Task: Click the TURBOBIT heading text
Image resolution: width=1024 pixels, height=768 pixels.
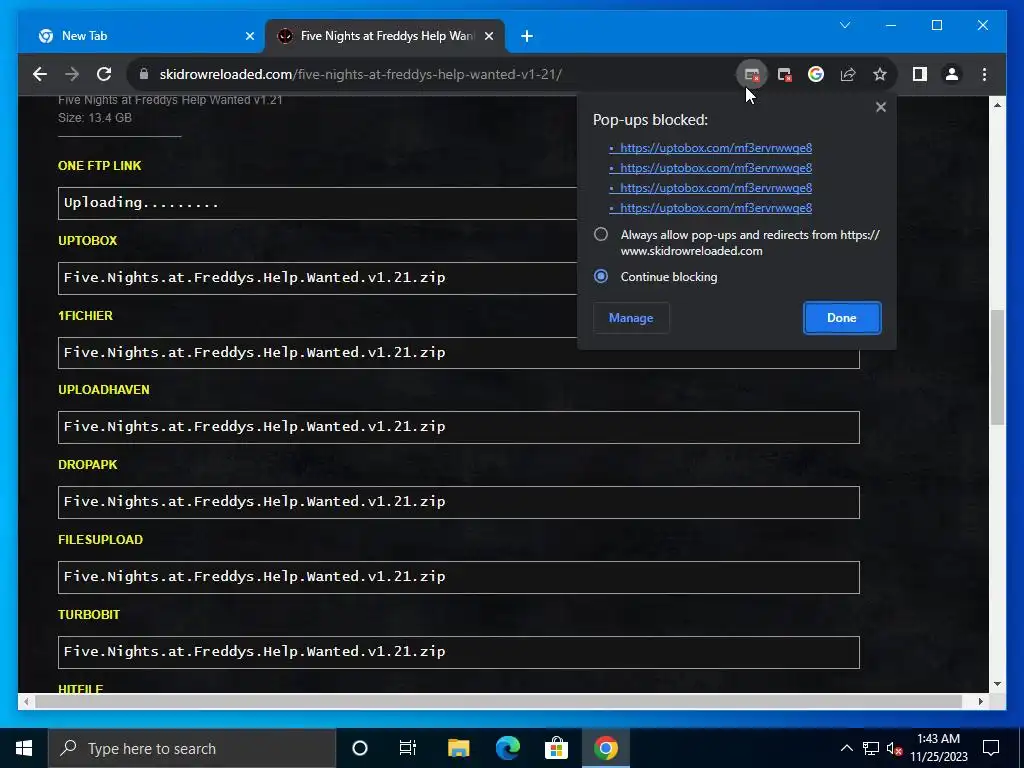Action: (89, 615)
